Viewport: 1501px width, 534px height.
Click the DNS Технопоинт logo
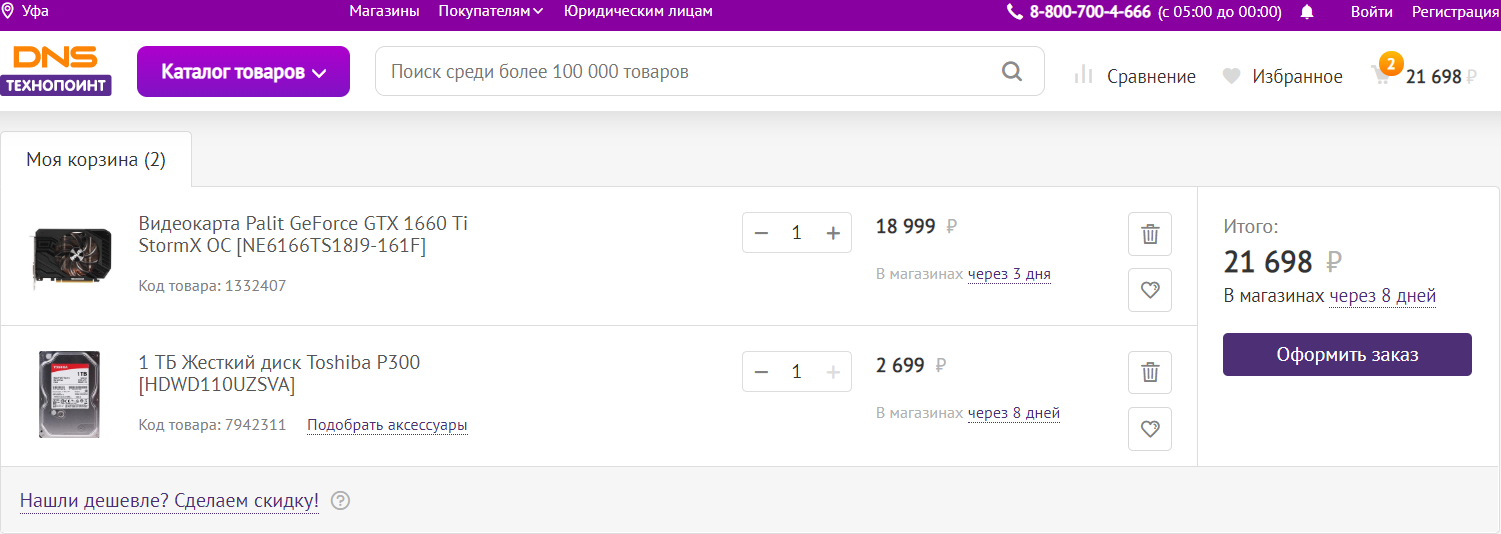point(56,70)
